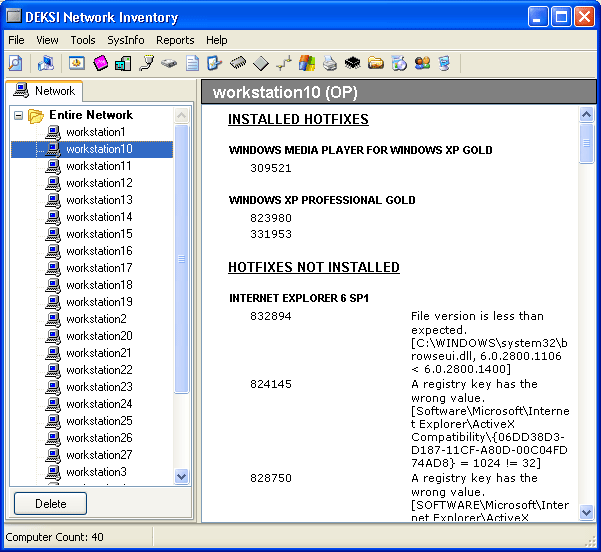Open the Tools menu
Screen dimensions: 601x552
pos(83,40)
